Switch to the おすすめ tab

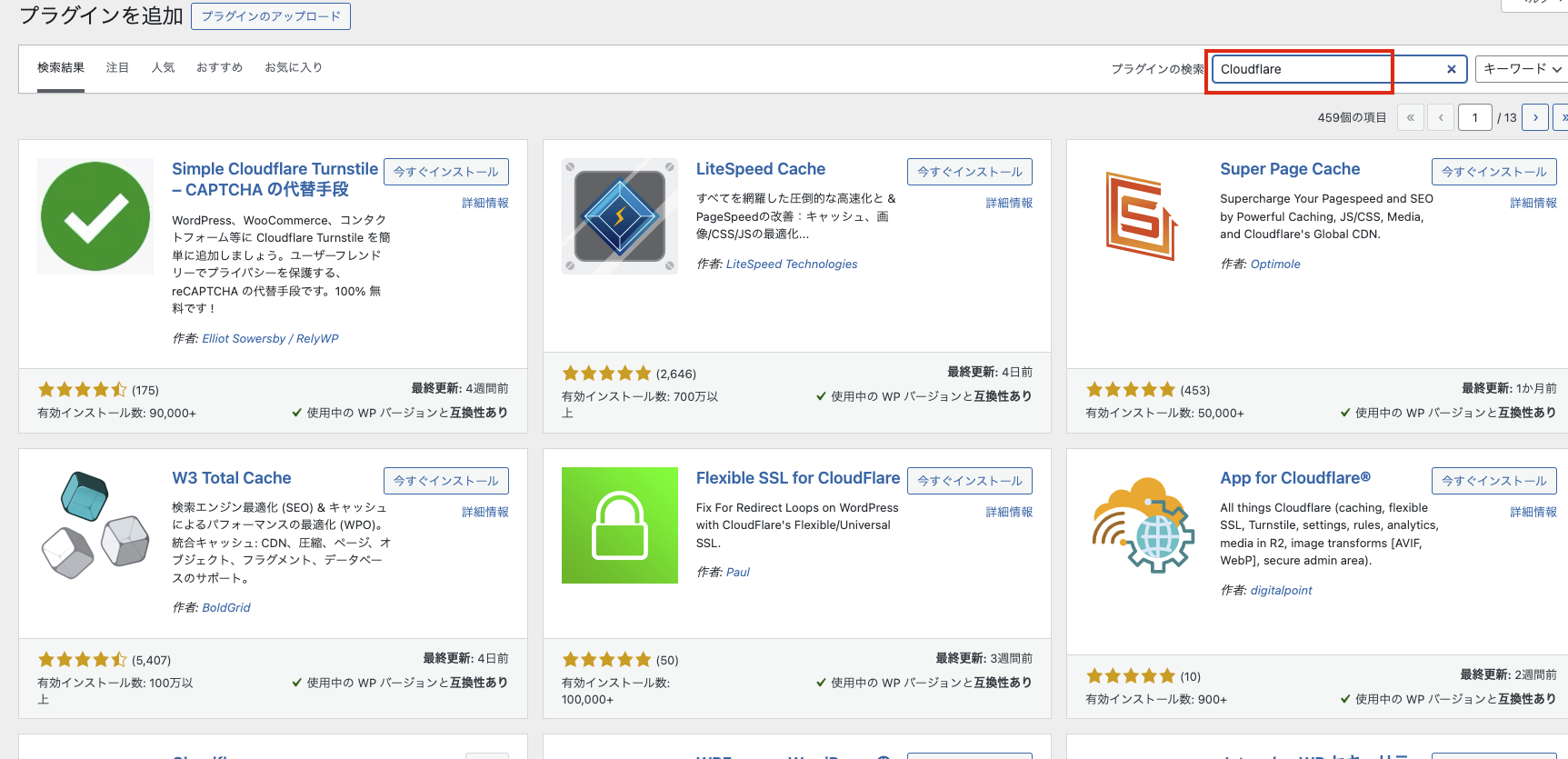point(220,68)
